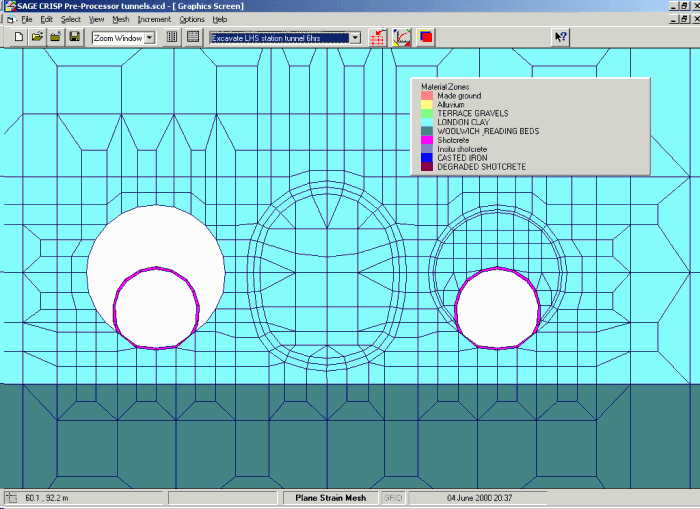Open the View menu

(96, 20)
